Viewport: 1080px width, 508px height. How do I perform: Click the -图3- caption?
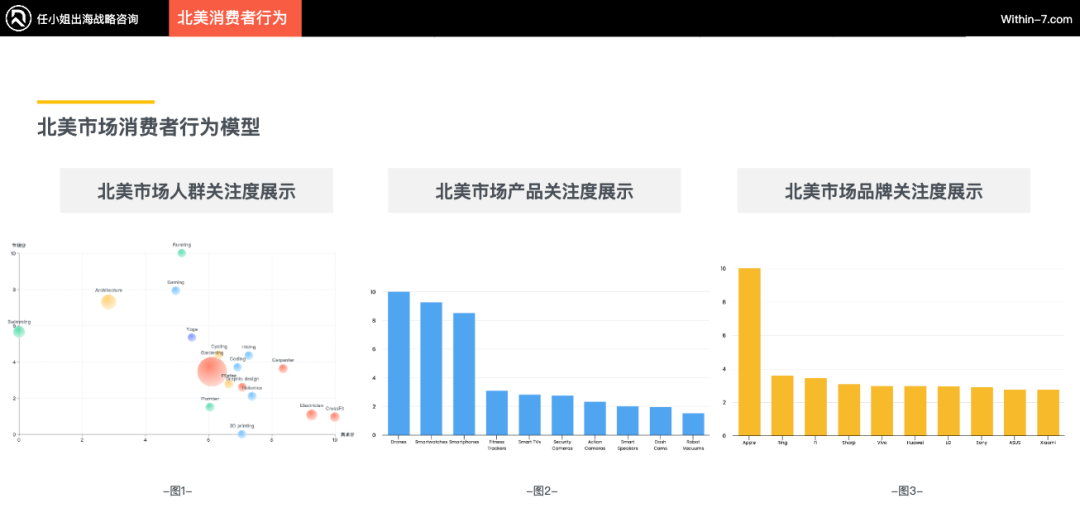[907, 491]
